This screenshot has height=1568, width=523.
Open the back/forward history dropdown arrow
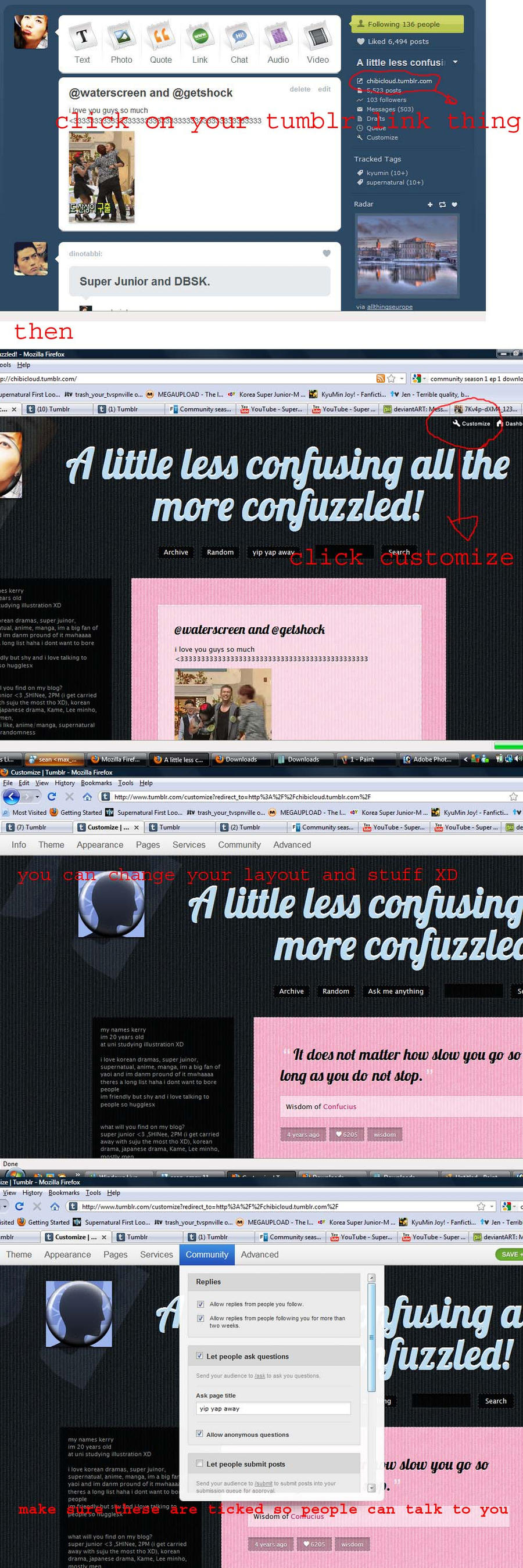(38, 797)
